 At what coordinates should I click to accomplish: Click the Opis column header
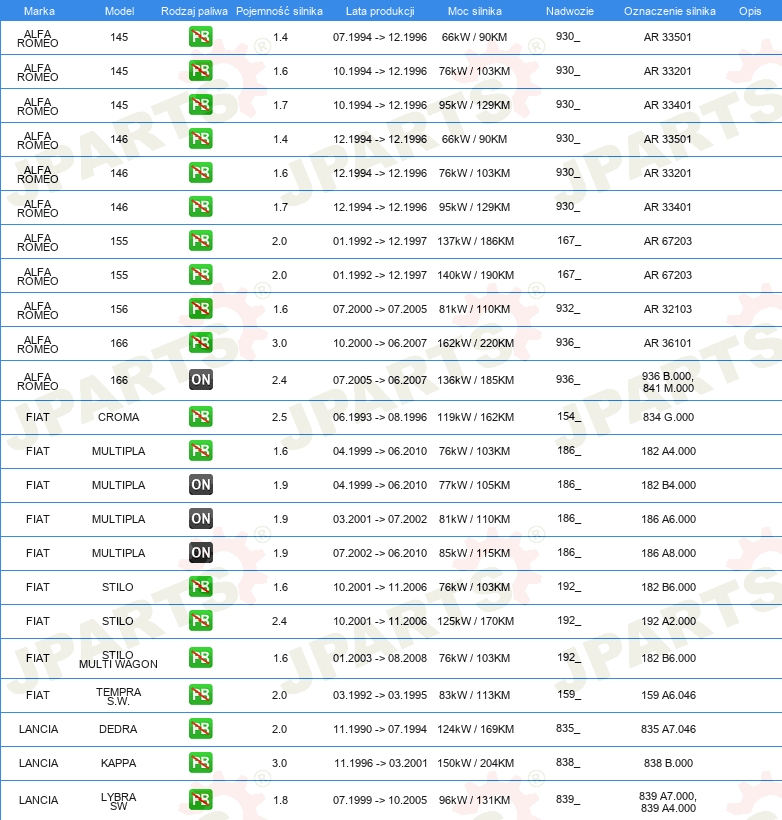coord(750,11)
